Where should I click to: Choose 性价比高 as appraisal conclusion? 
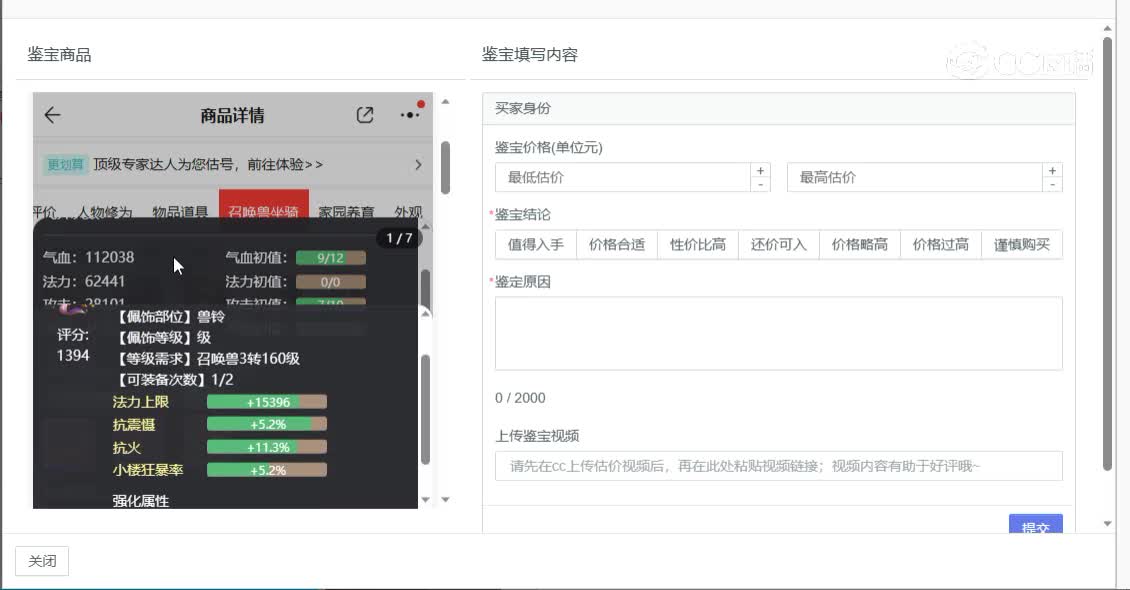click(698, 245)
